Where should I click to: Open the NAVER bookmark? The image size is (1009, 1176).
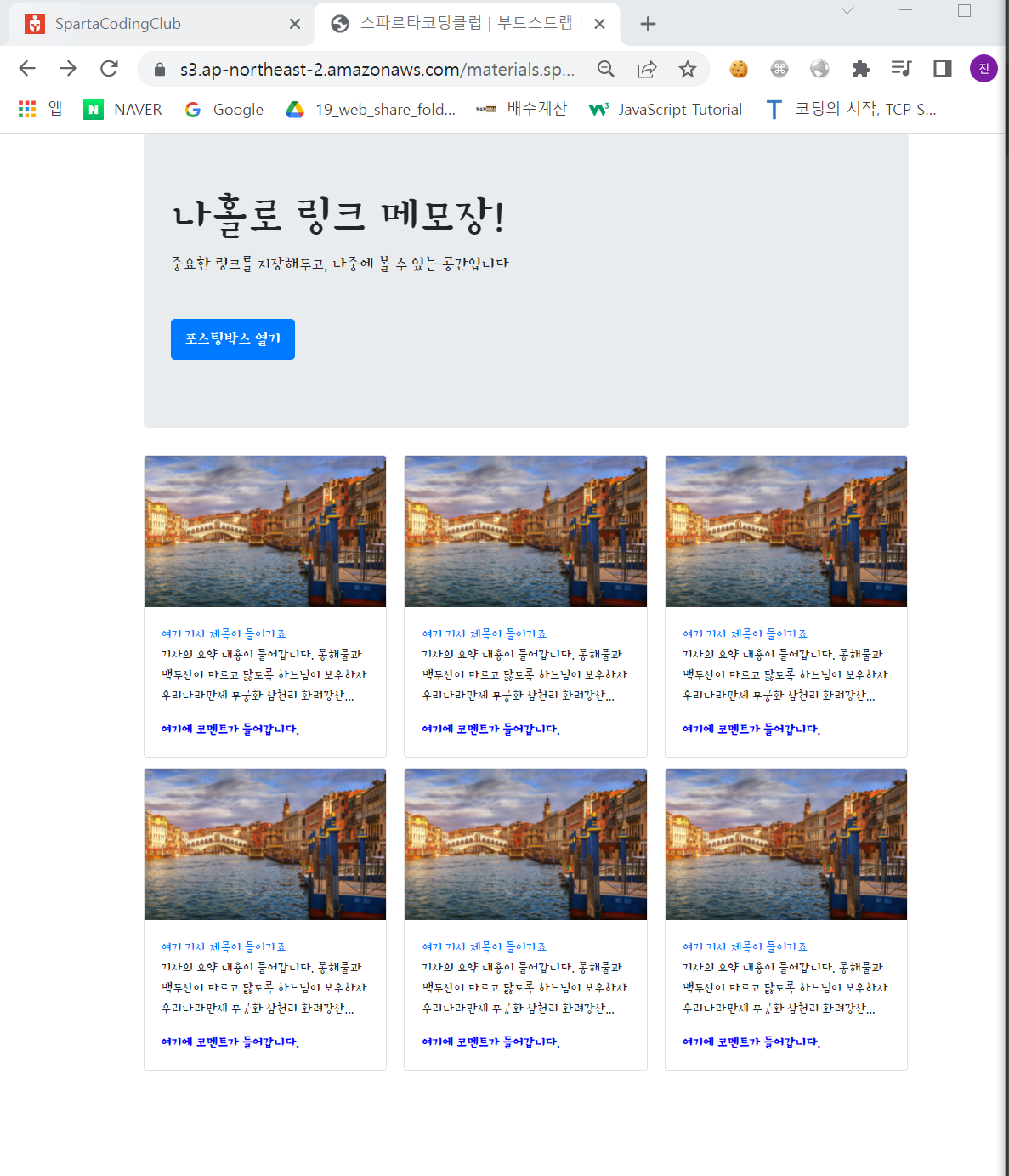122,109
